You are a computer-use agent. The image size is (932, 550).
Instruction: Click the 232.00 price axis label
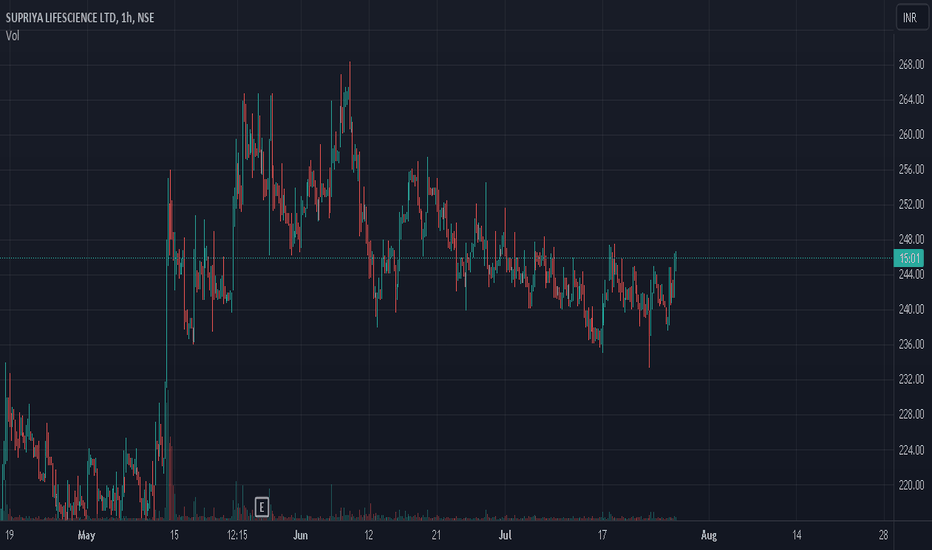tap(911, 379)
